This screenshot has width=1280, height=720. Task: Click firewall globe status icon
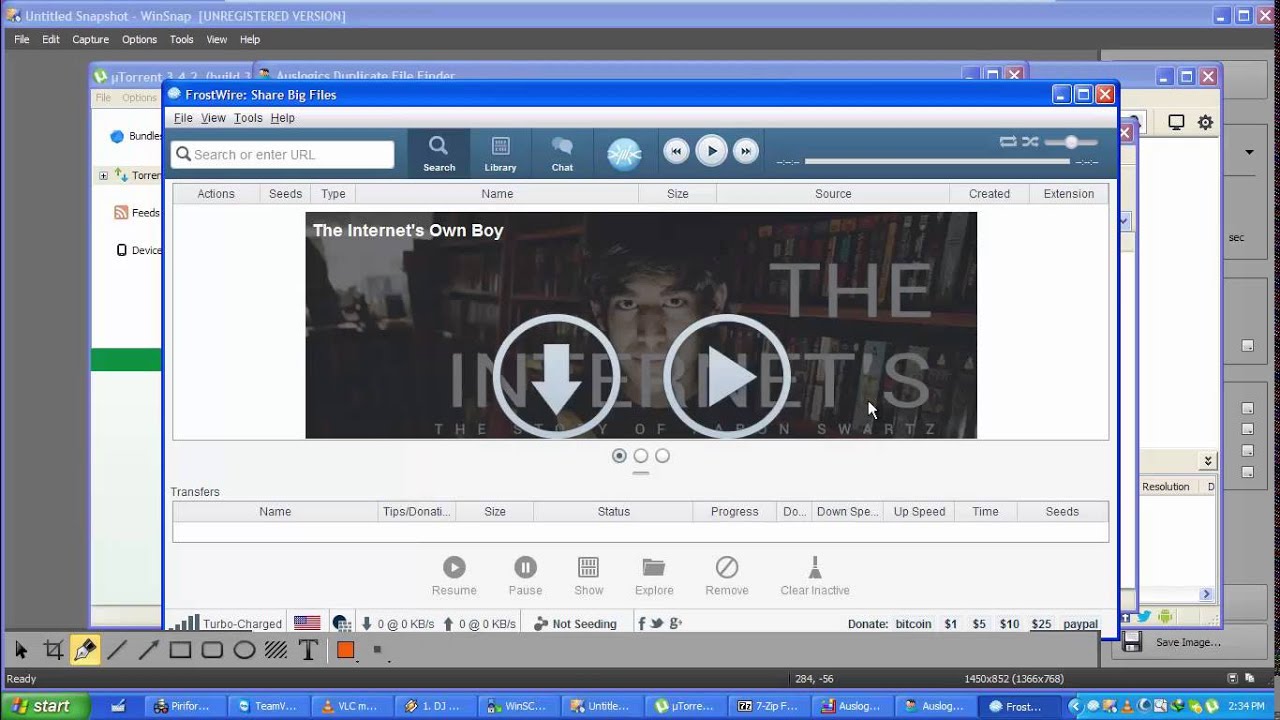click(x=342, y=623)
